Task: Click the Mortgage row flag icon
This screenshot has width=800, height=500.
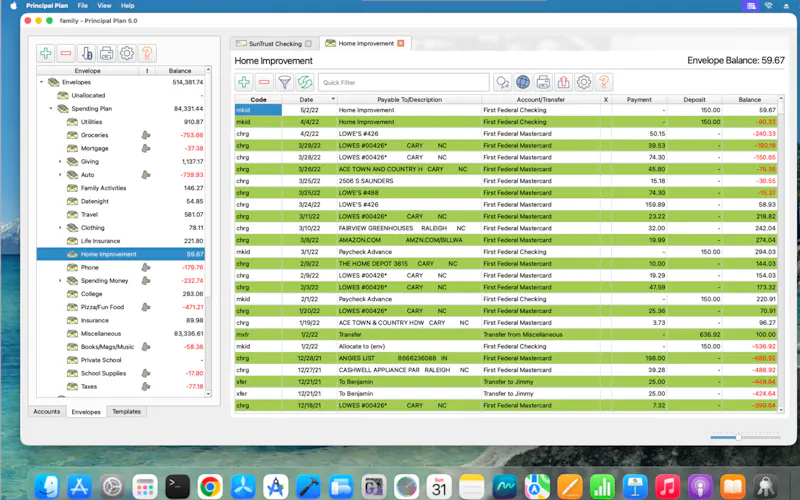Action: 146,148
